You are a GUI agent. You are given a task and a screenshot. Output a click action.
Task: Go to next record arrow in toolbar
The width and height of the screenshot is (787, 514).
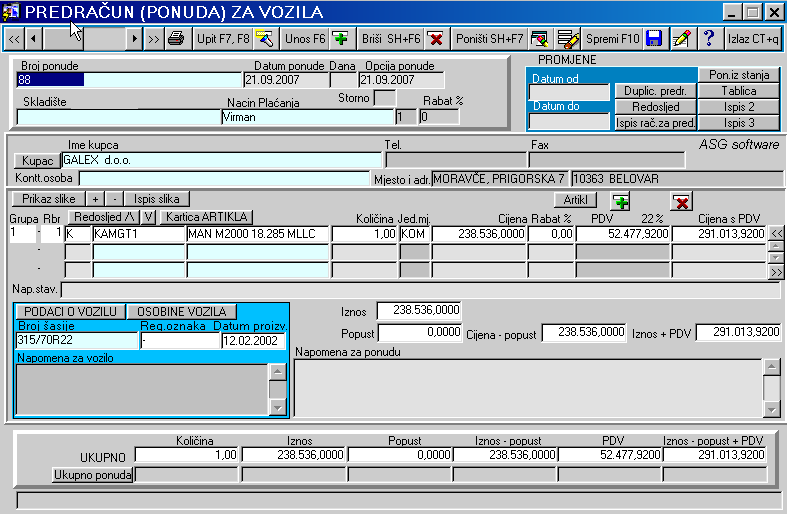pos(134,39)
